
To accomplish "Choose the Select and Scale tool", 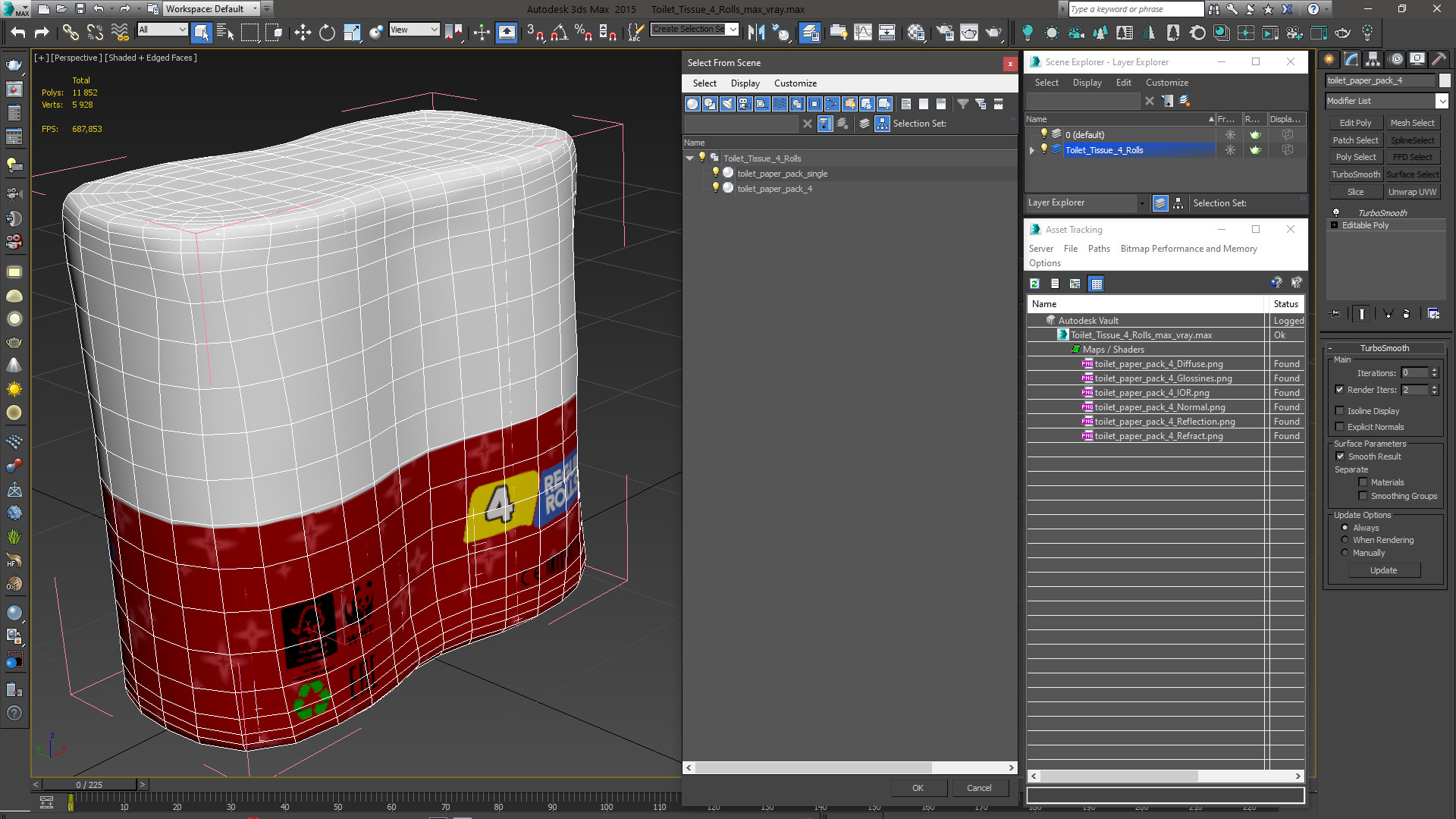I will 352,33.
